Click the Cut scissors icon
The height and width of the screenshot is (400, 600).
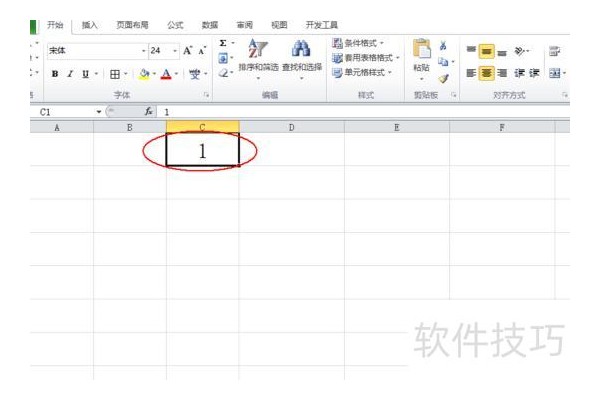tap(443, 46)
